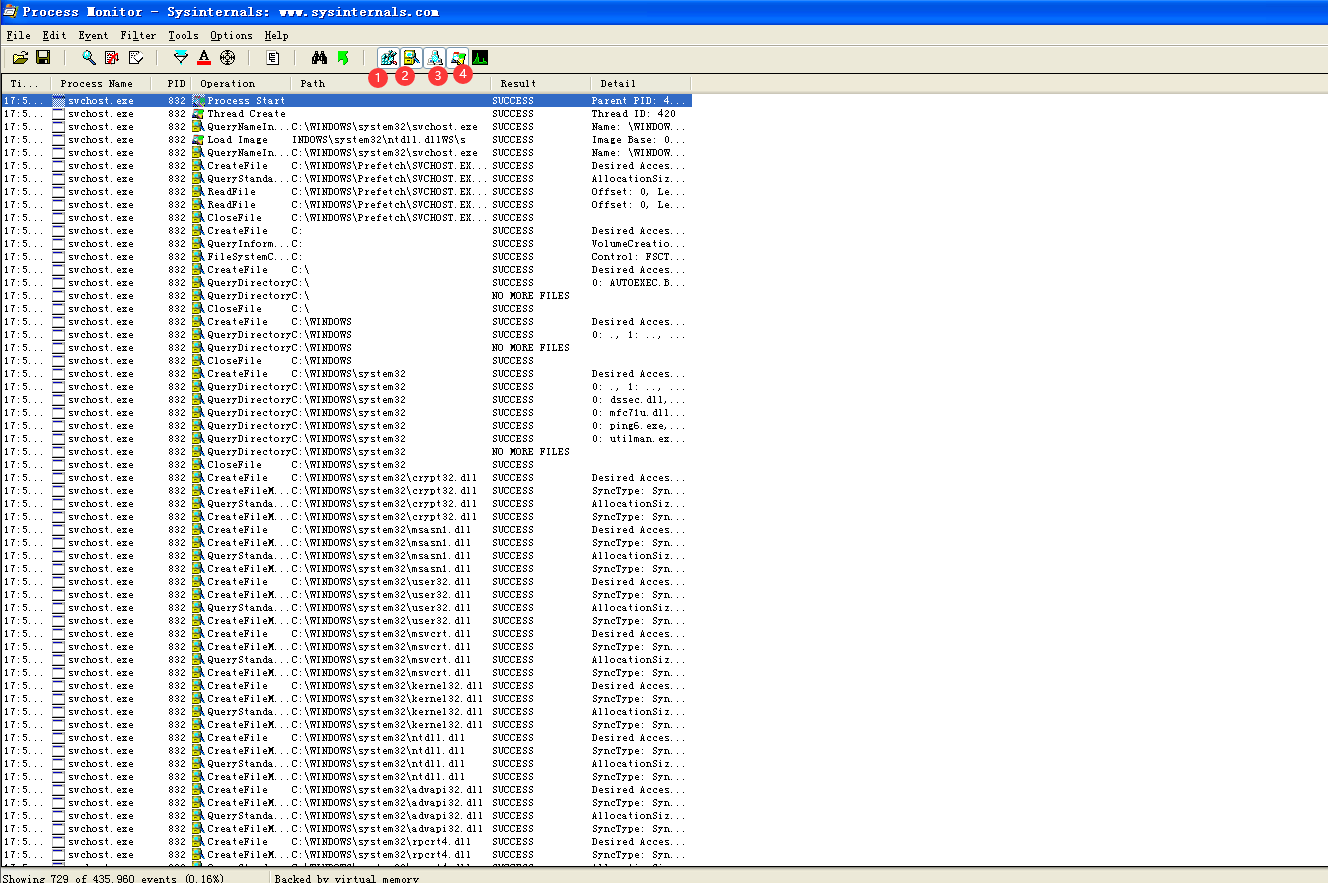The image size is (1328, 883).
Task: Select the Process Start event row
Action: coord(346,101)
